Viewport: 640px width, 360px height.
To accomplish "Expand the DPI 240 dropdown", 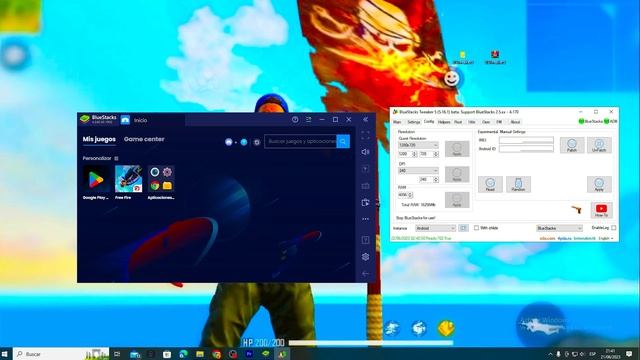I will [418, 171].
